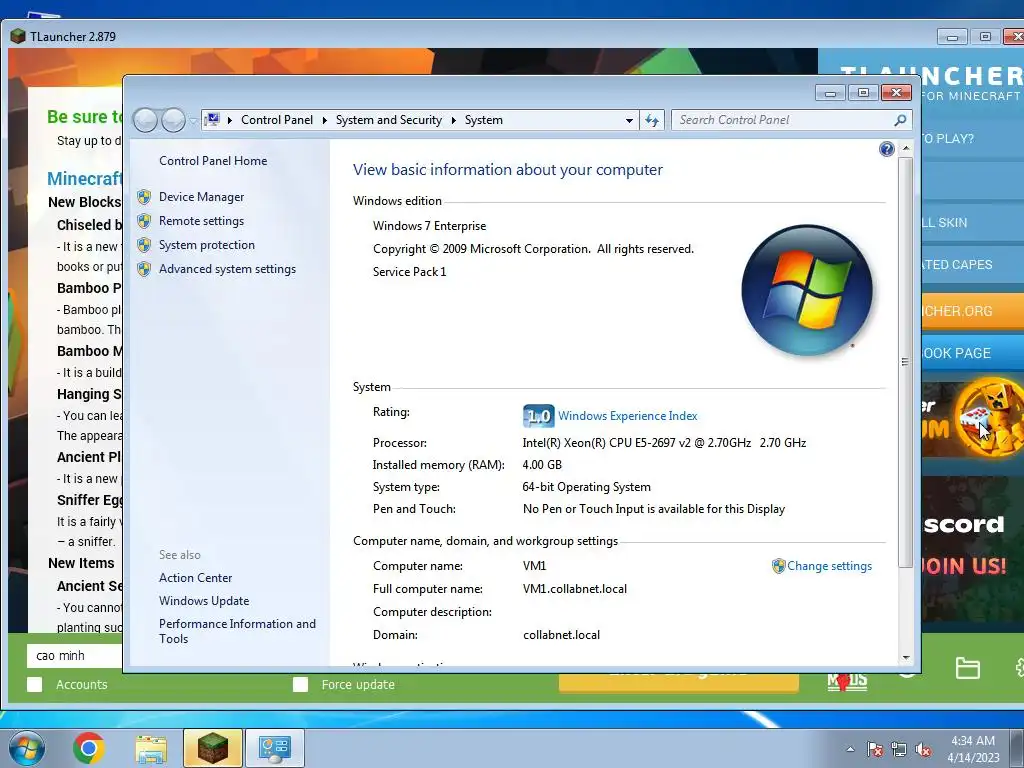This screenshot has height=768, width=1024.
Task: Minimize the System Control Panel window
Action: [830, 93]
